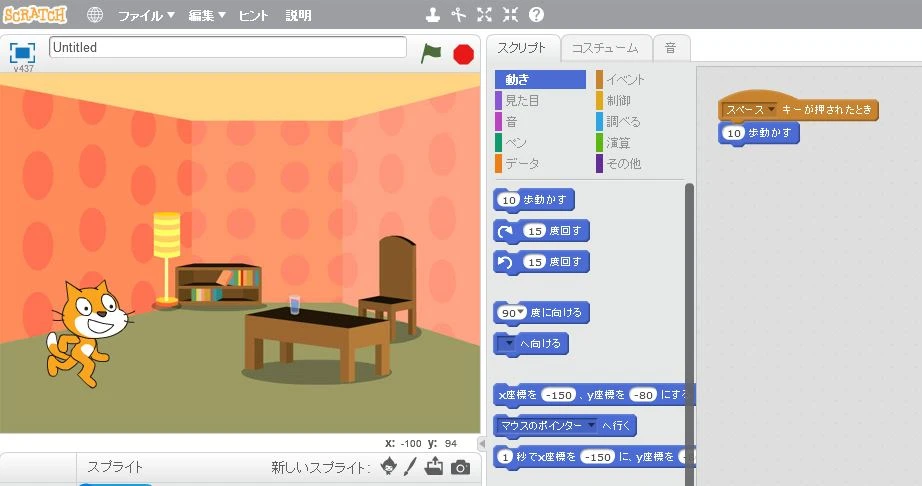Open the target dropdown in へ向ける block
Viewport: 922px width, 486px height.
[x=506, y=344]
